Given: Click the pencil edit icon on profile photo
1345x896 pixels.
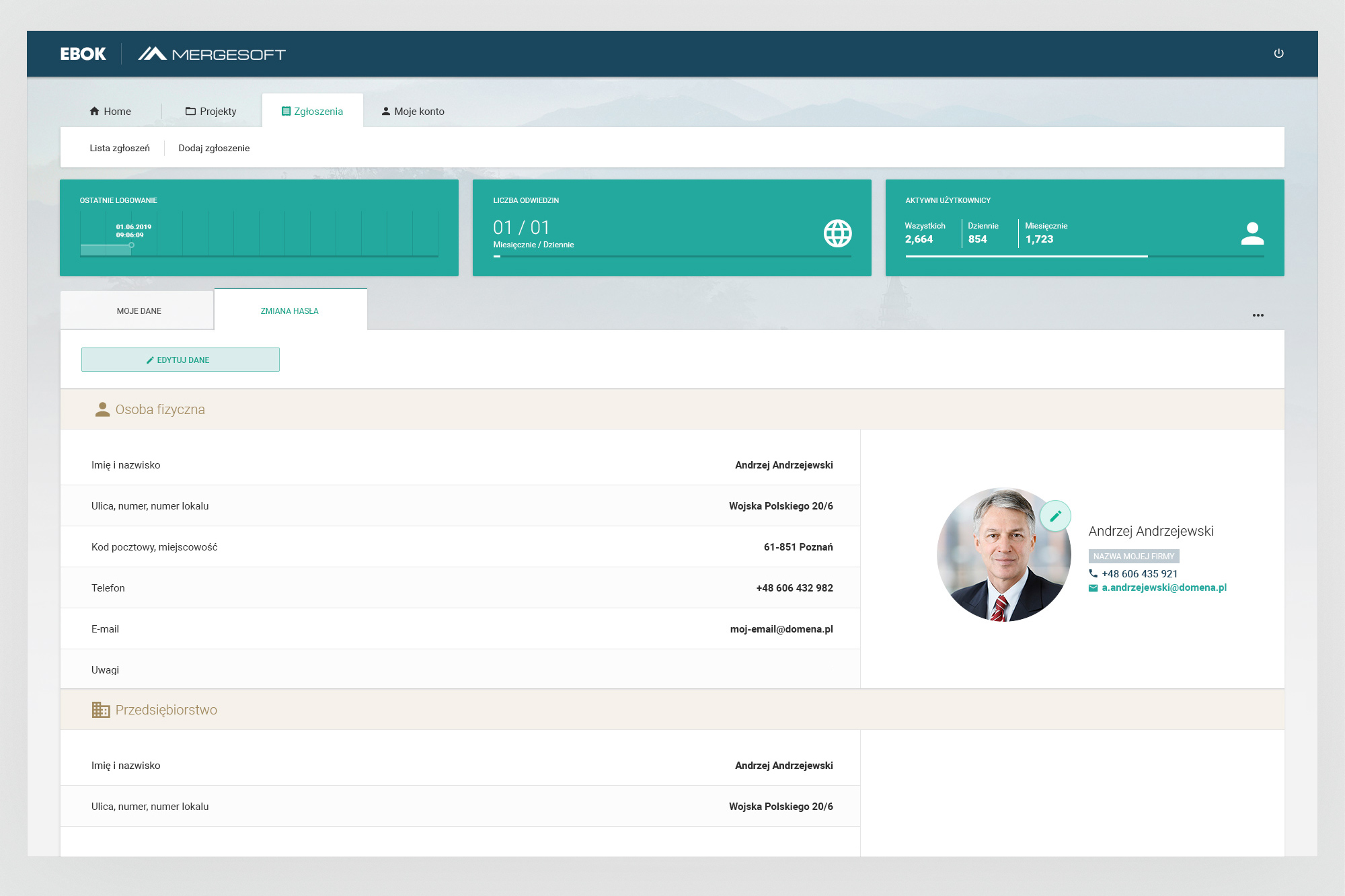Looking at the screenshot, I should tap(1055, 516).
